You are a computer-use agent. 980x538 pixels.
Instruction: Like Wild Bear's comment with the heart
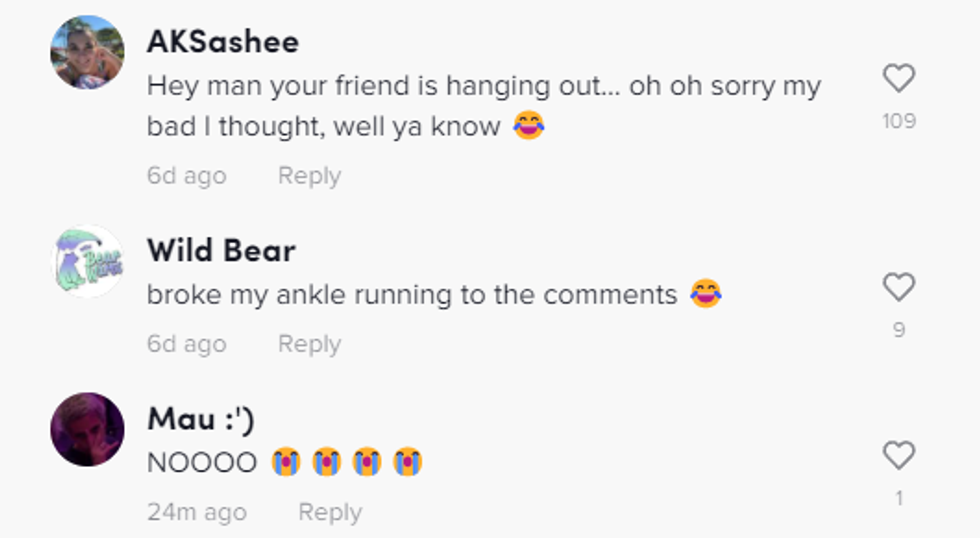[x=899, y=288]
